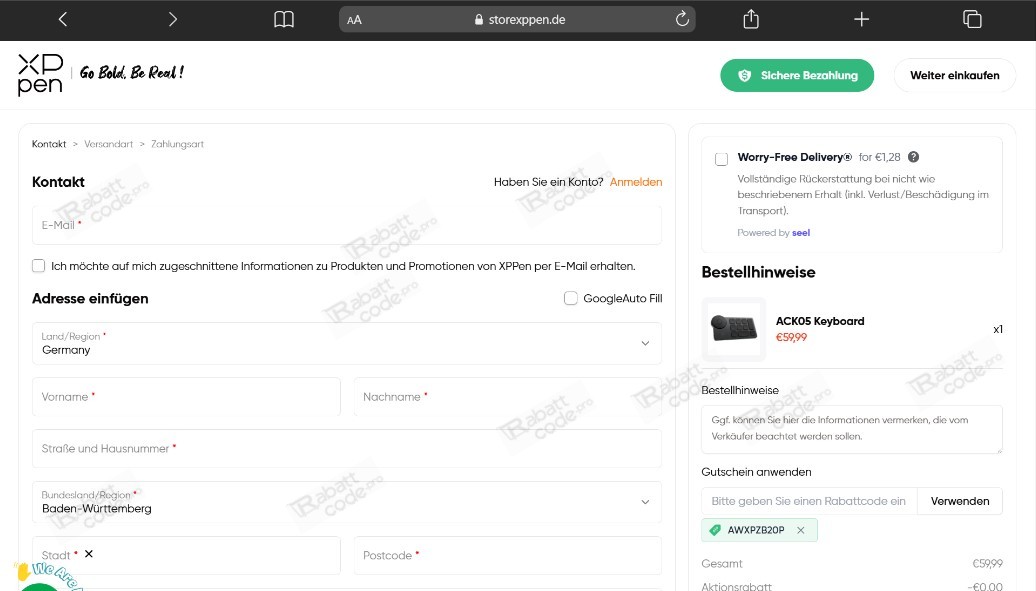Go to the Versandart breadcrumb step
Viewport: 1036px width, 591px height.
(108, 144)
